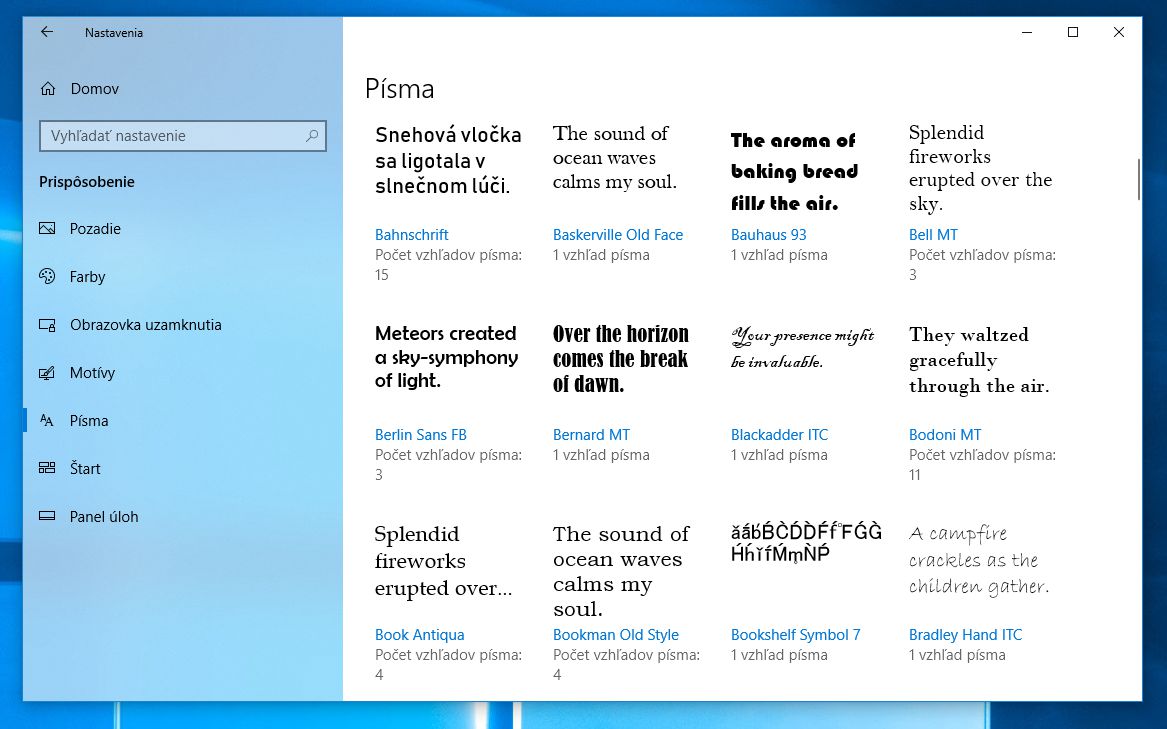Click the Obrazovka uzamknutia icon
The width and height of the screenshot is (1167, 729).
tap(47, 325)
